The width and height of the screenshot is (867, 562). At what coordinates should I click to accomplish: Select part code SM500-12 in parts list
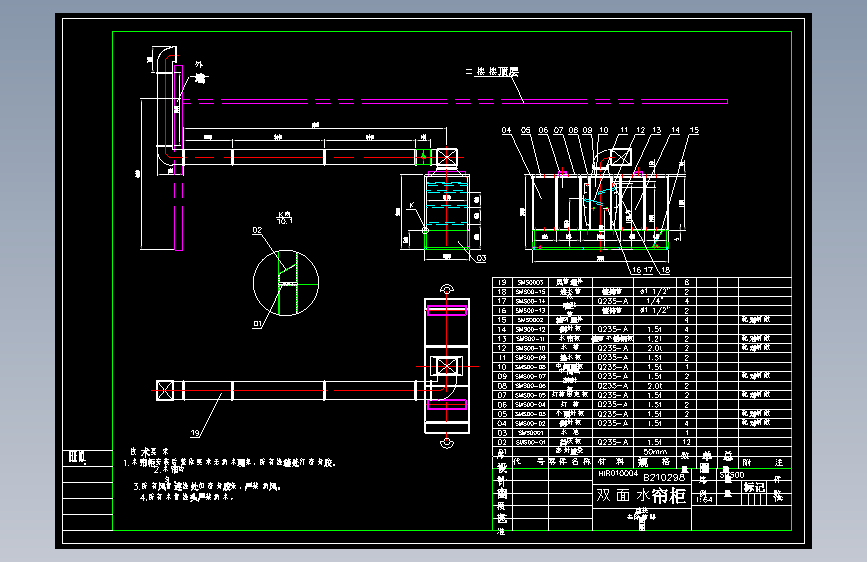(530, 329)
